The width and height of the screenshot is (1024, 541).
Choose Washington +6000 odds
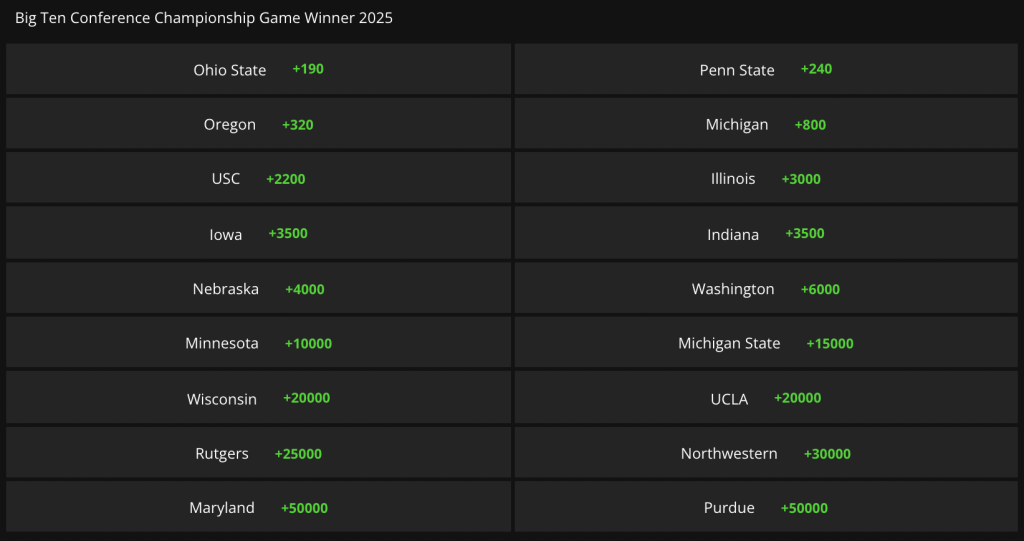tap(766, 289)
